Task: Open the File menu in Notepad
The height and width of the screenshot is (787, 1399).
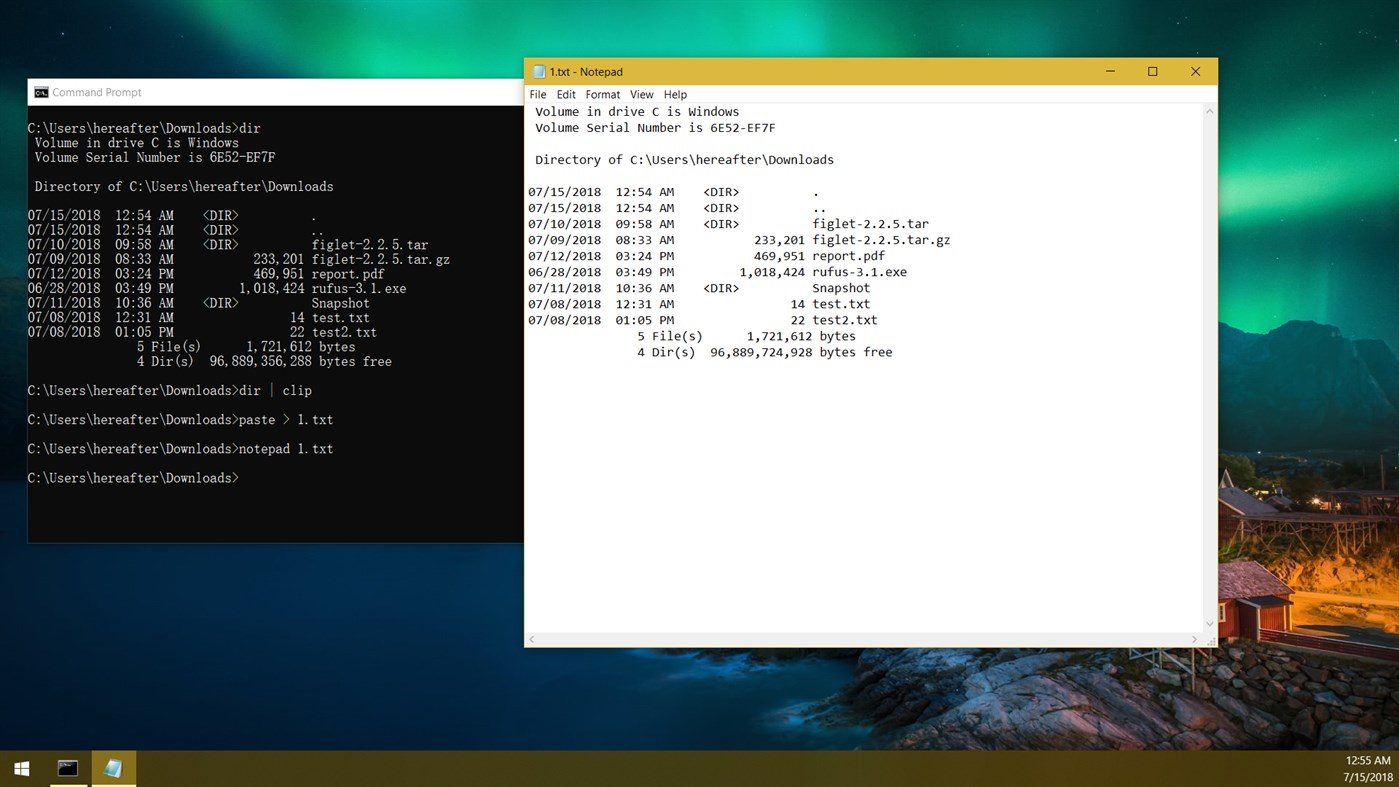Action: 538,94
